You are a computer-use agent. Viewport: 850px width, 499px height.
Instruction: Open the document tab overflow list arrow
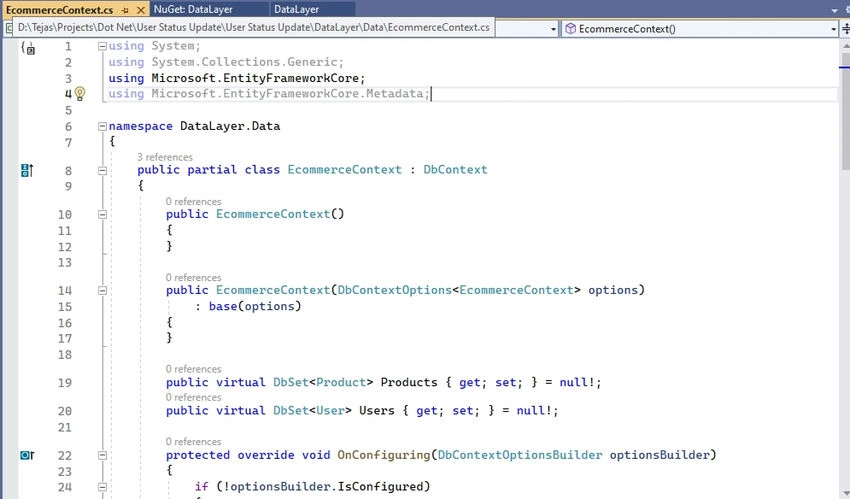point(834,10)
